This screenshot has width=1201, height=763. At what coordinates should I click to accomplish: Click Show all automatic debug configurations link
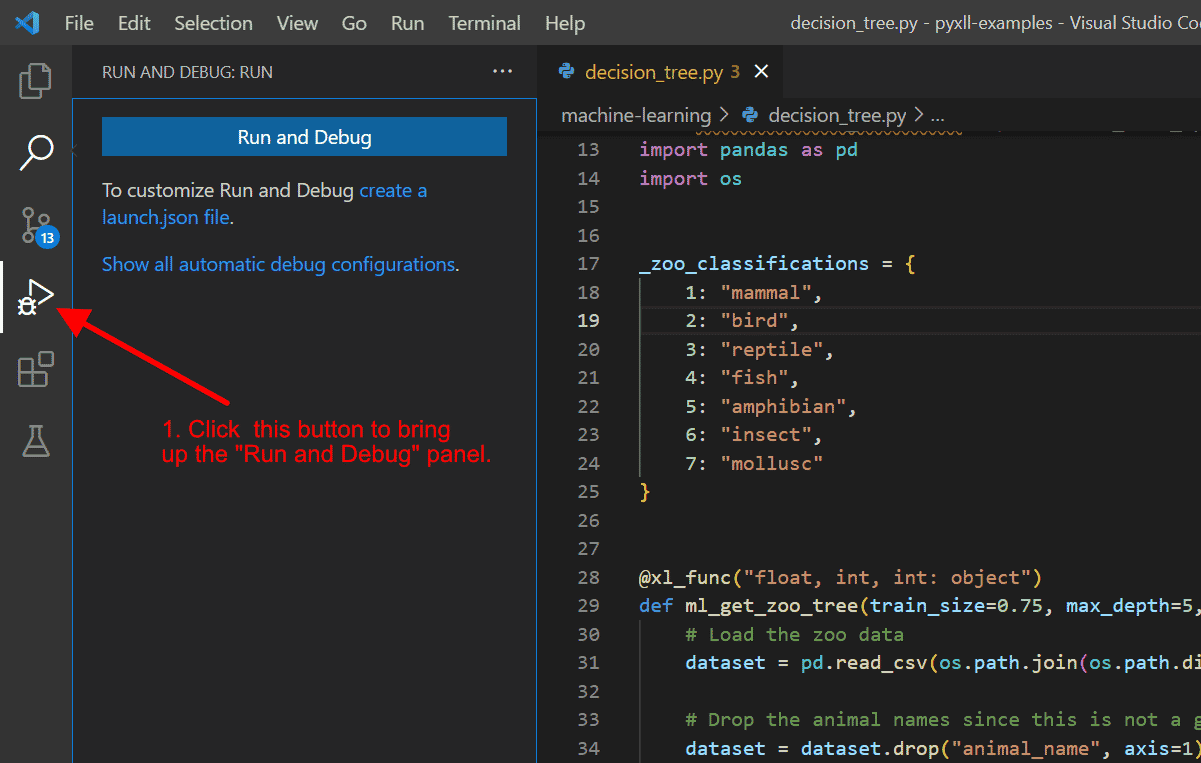(x=278, y=264)
